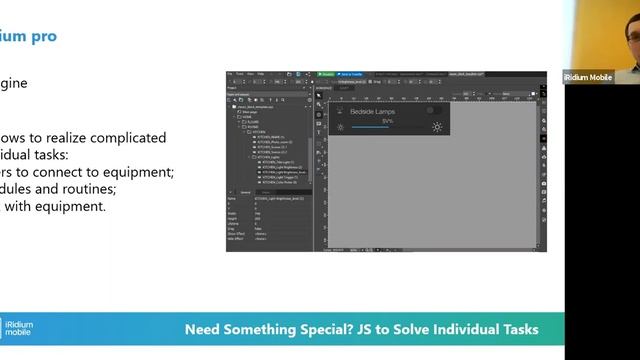Click the iRidium mobile logo in footer
Viewport: 640px width, 360px height.
pos(17,328)
